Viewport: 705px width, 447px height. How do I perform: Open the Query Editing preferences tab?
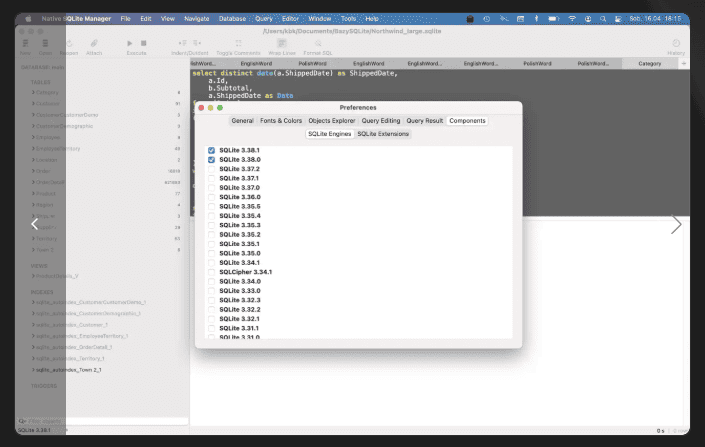381,121
